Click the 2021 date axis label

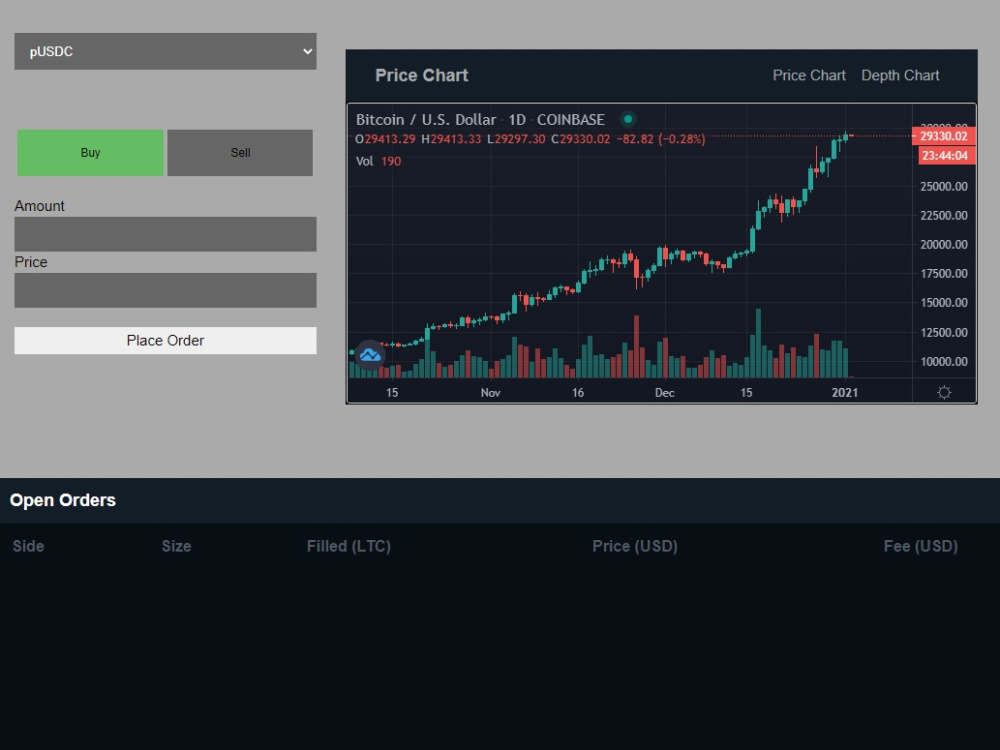click(x=844, y=393)
